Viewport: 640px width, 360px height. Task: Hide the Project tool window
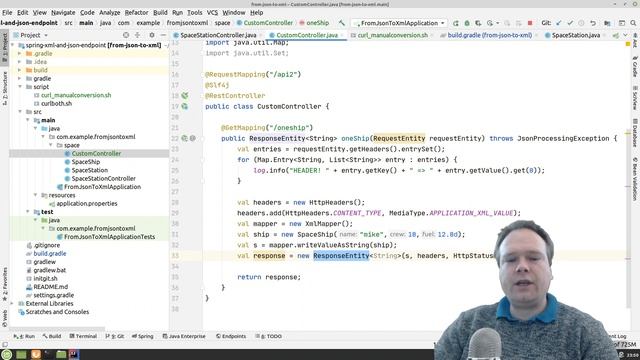coord(163,35)
